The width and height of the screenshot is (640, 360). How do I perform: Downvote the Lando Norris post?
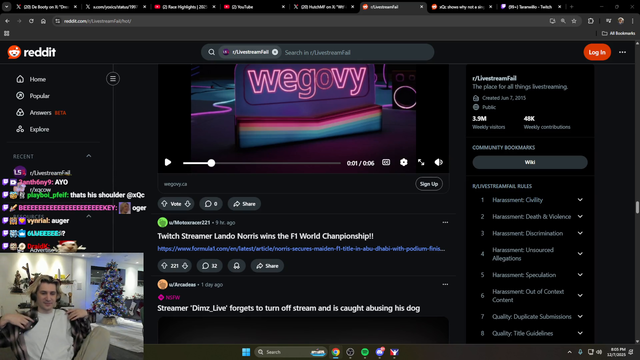click(185, 266)
